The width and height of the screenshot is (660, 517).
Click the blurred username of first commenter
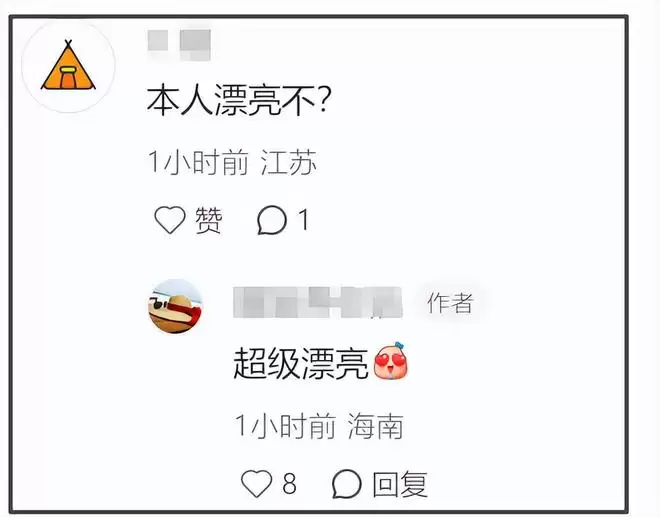179,45
